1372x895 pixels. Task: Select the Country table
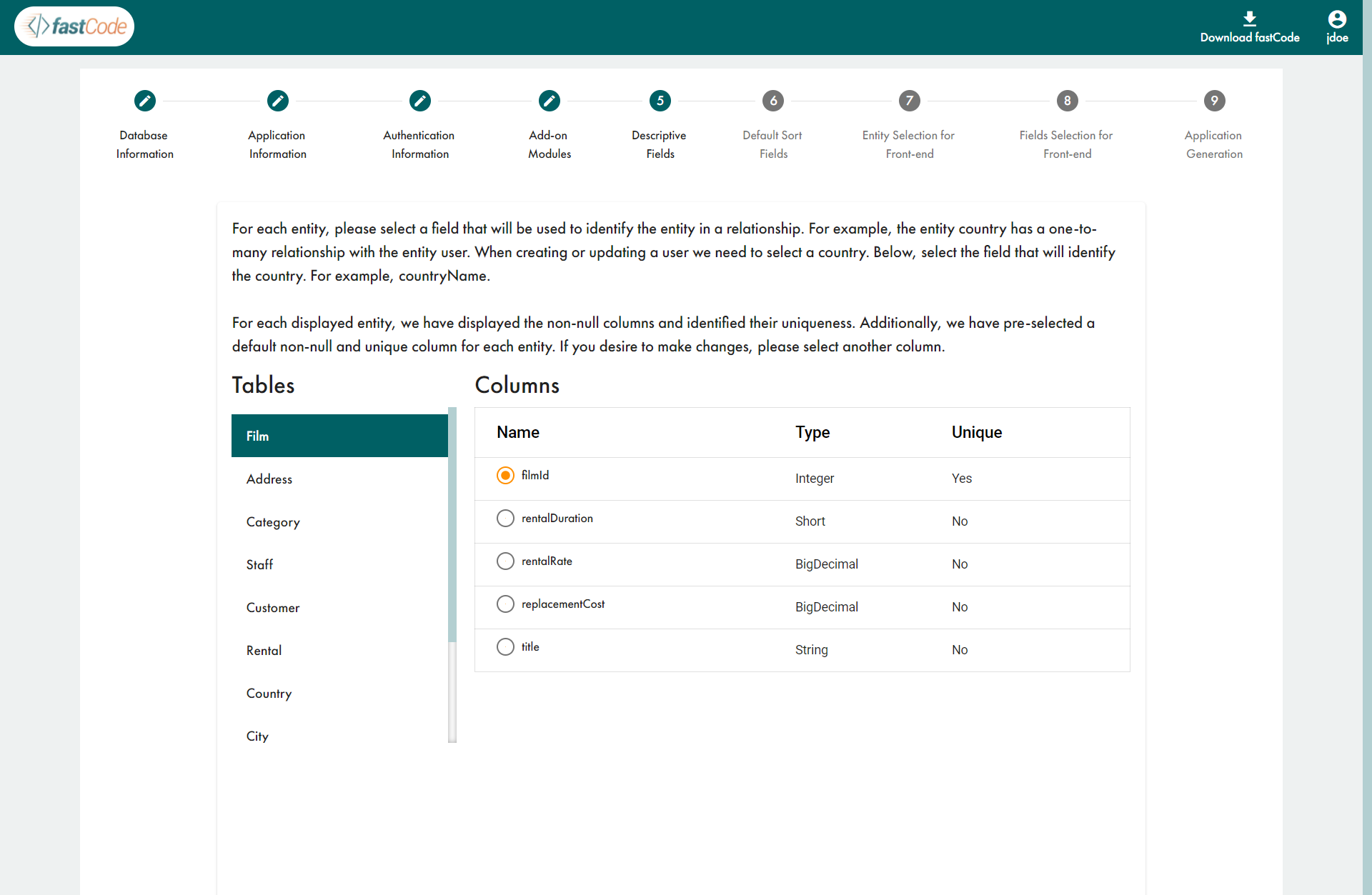click(x=339, y=693)
